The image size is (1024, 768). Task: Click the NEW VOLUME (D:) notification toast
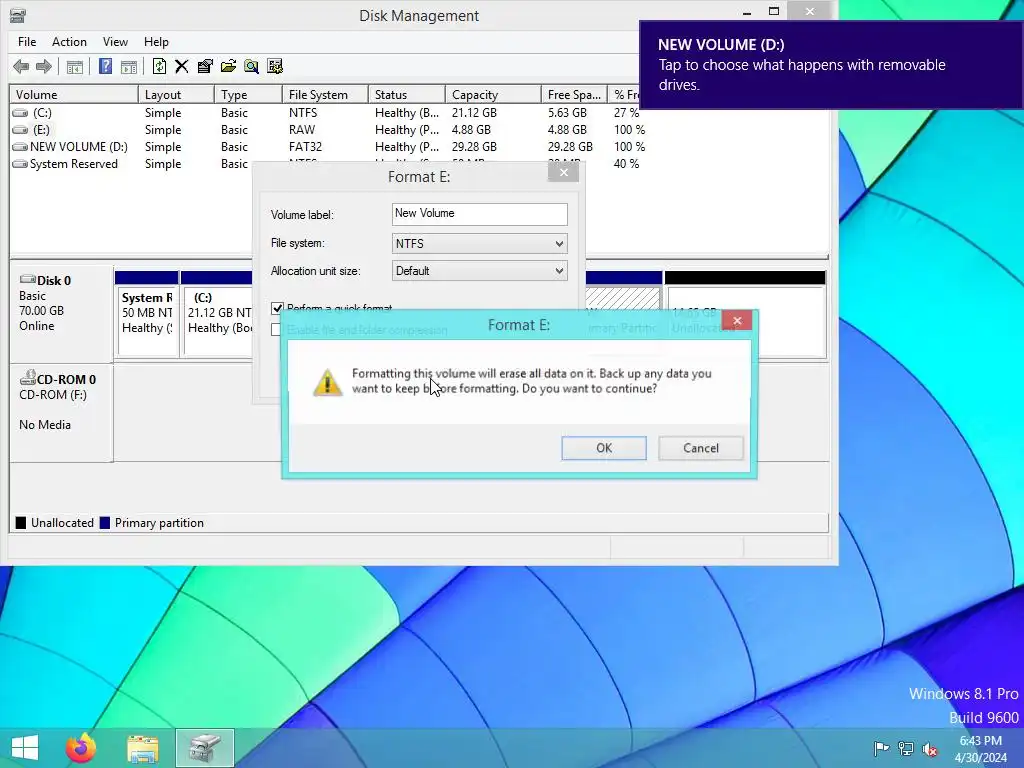click(x=831, y=65)
